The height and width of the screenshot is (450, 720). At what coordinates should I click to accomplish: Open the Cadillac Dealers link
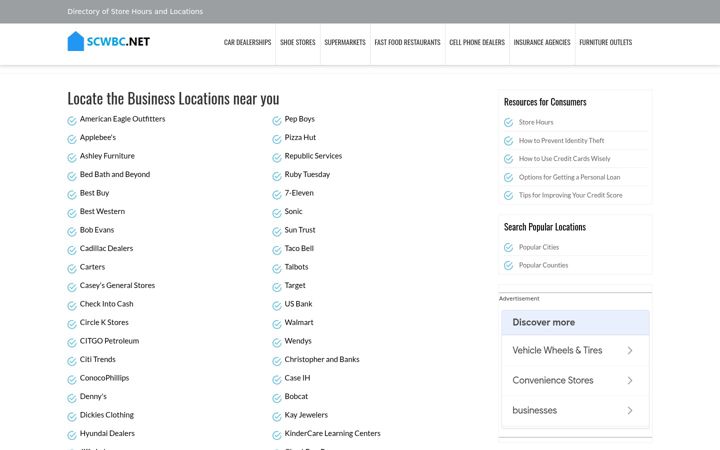click(x=107, y=248)
